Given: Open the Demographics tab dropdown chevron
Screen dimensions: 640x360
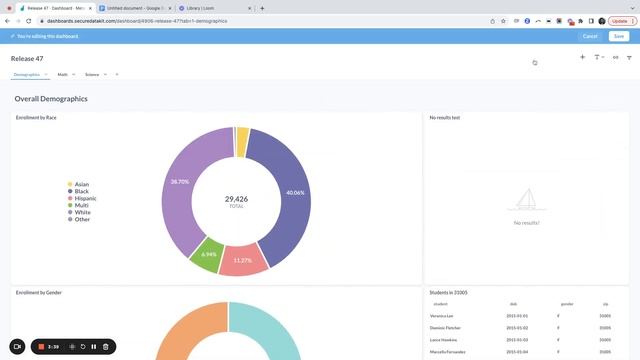Looking at the screenshot, I should (46, 75).
